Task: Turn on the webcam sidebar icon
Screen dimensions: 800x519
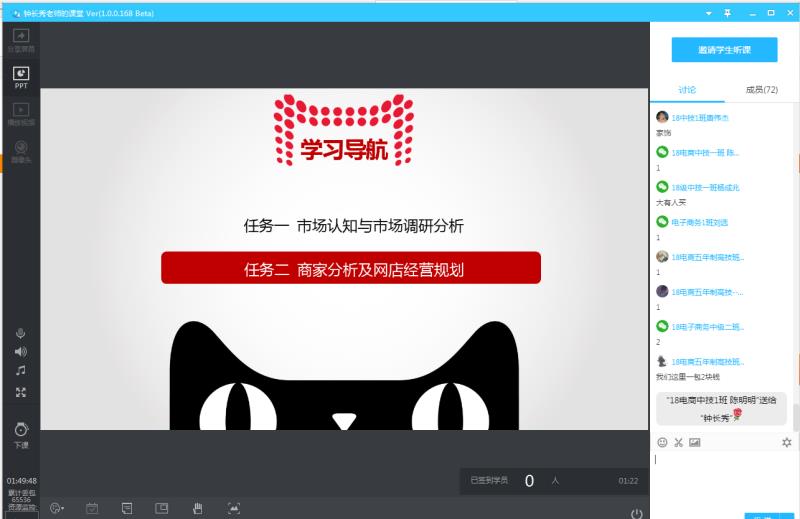Action: pyautogui.click(x=21, y=152)
